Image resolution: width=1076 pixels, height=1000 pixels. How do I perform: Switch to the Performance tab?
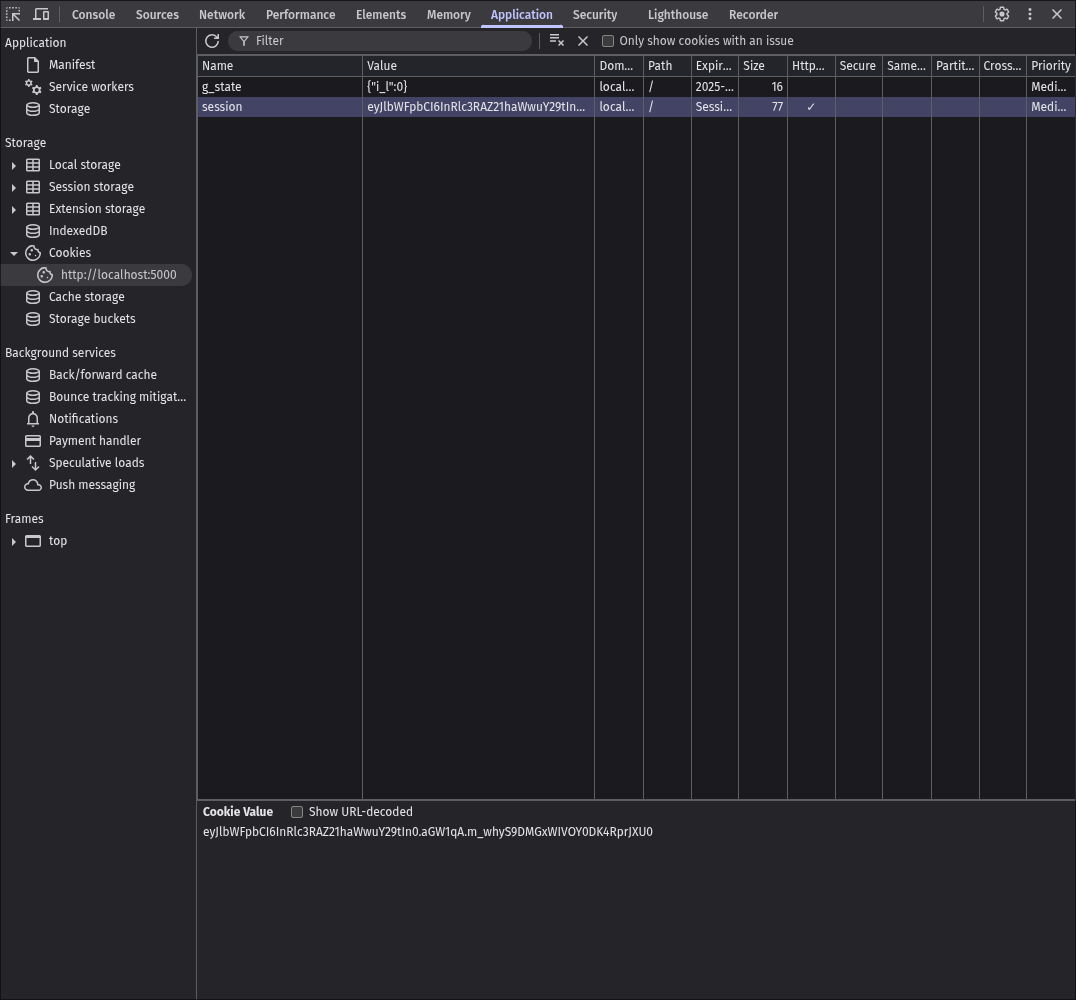301,14
